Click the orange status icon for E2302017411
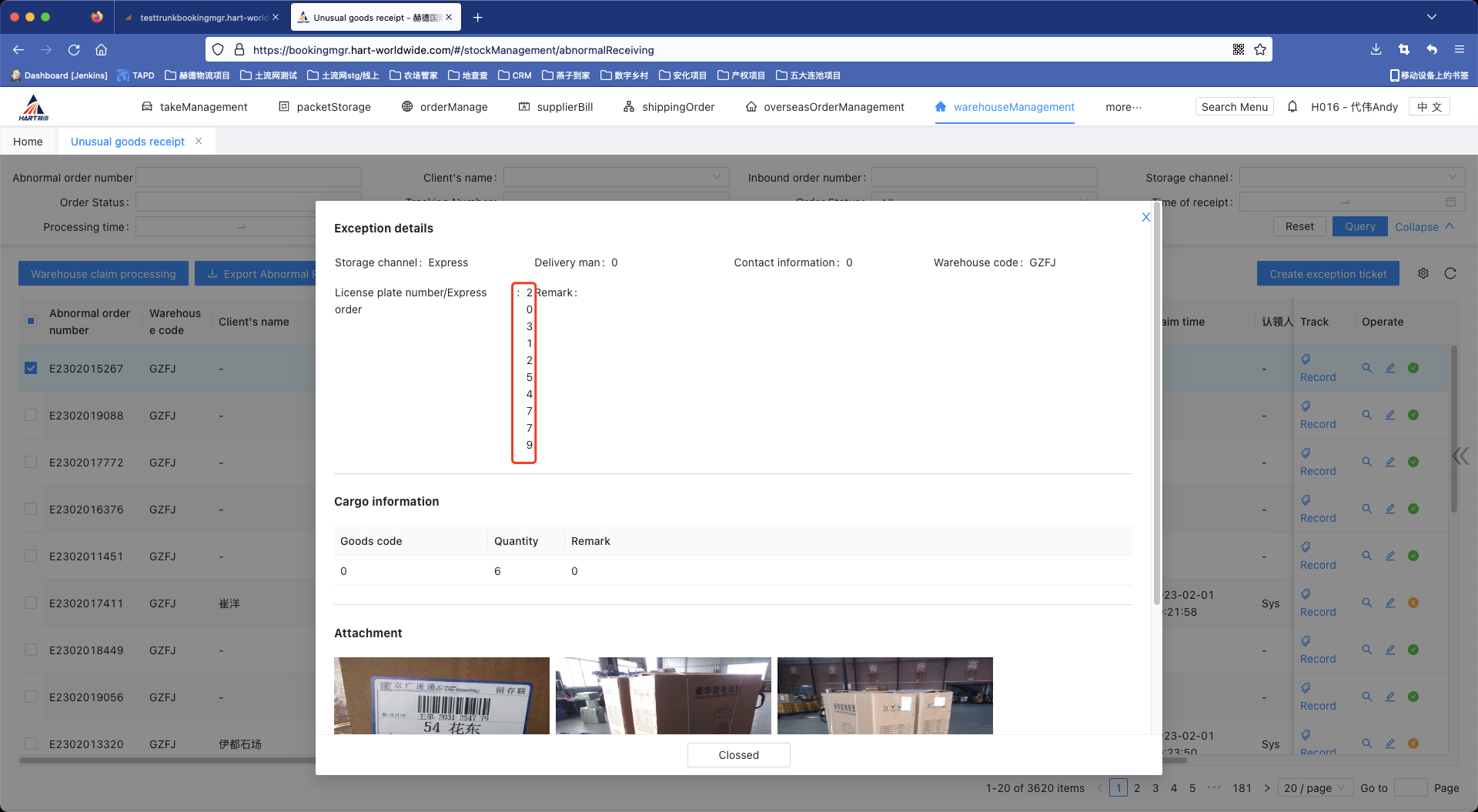This screenshot has width=1478, height=812. click(1413, 603)
